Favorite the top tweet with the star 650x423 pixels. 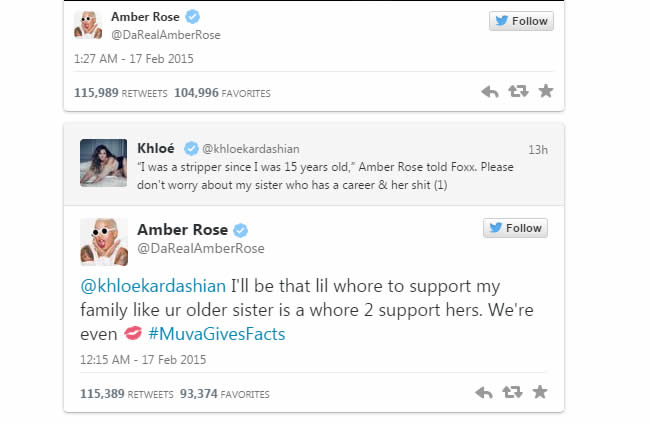(x=546, y=92)
